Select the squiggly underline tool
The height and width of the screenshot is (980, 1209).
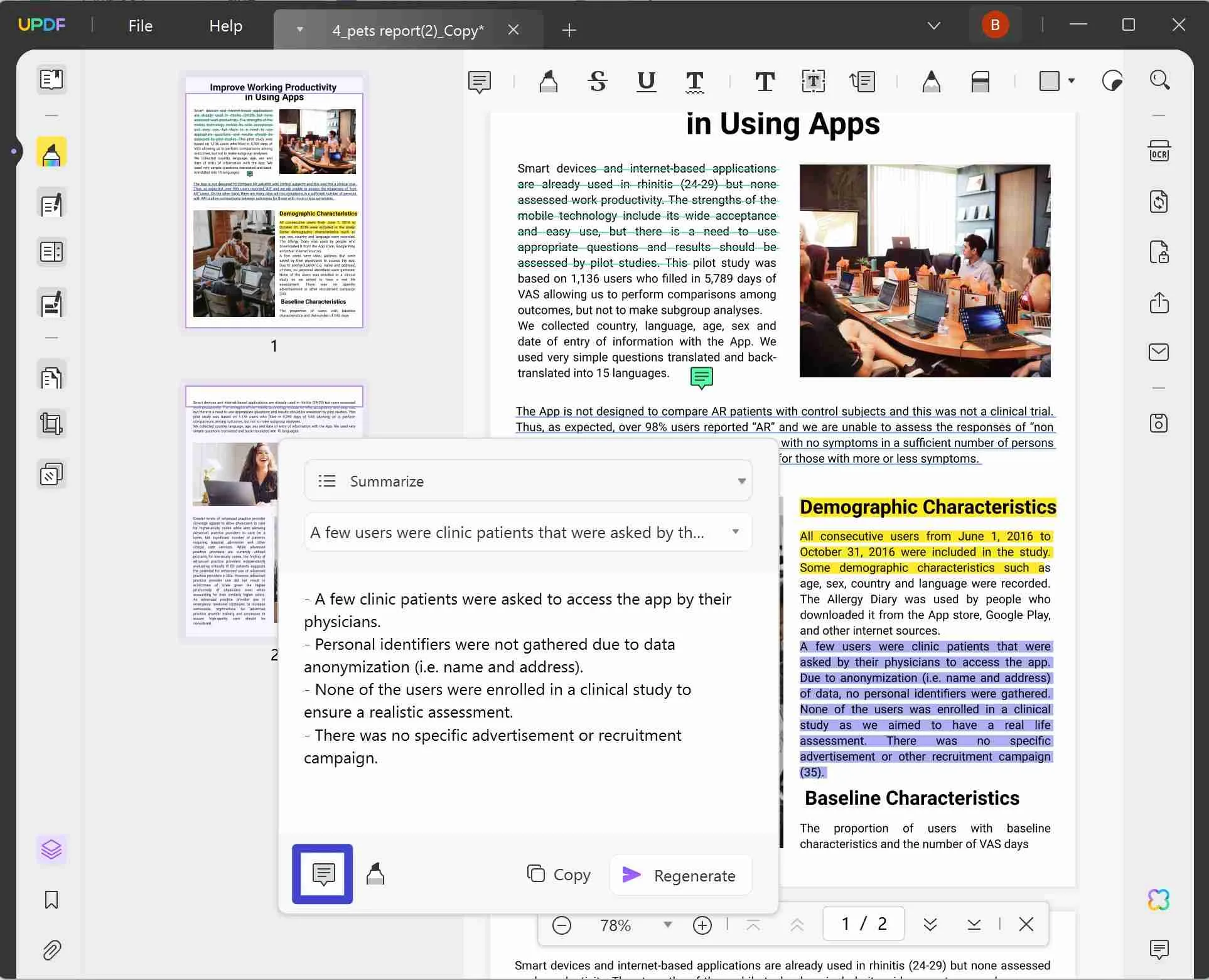pos(695,82)
